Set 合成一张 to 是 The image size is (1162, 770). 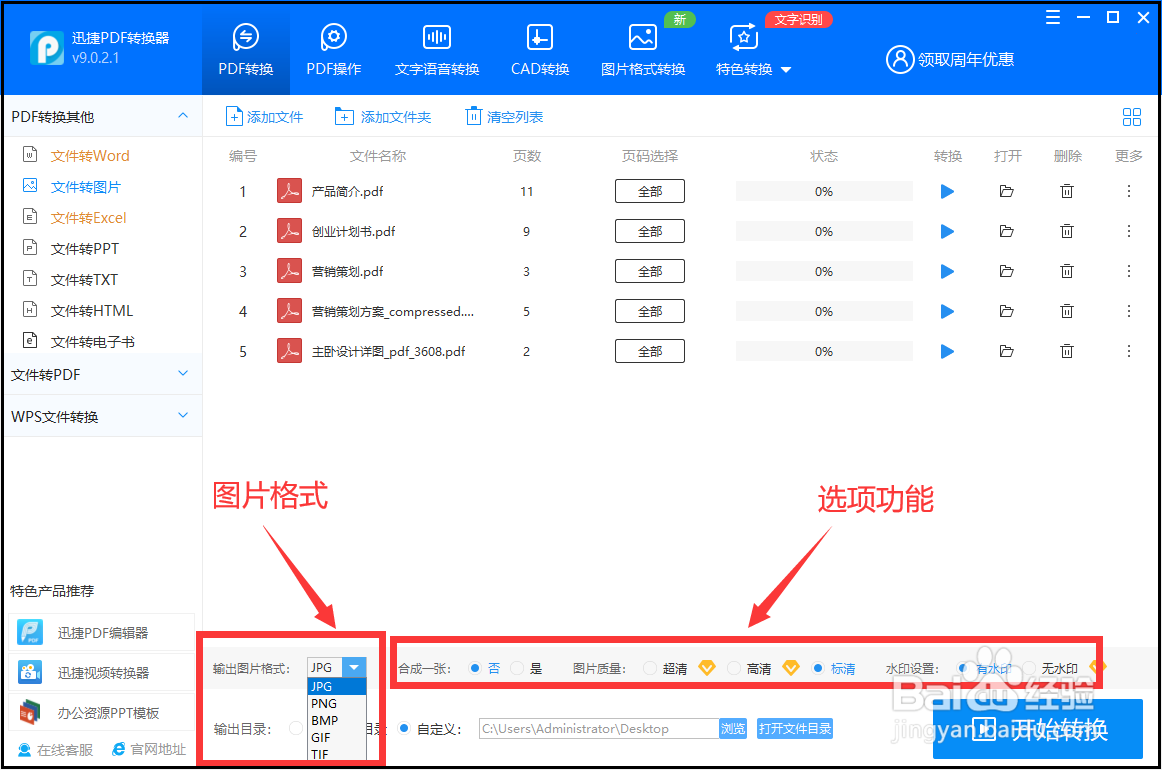tap(517, 668)
